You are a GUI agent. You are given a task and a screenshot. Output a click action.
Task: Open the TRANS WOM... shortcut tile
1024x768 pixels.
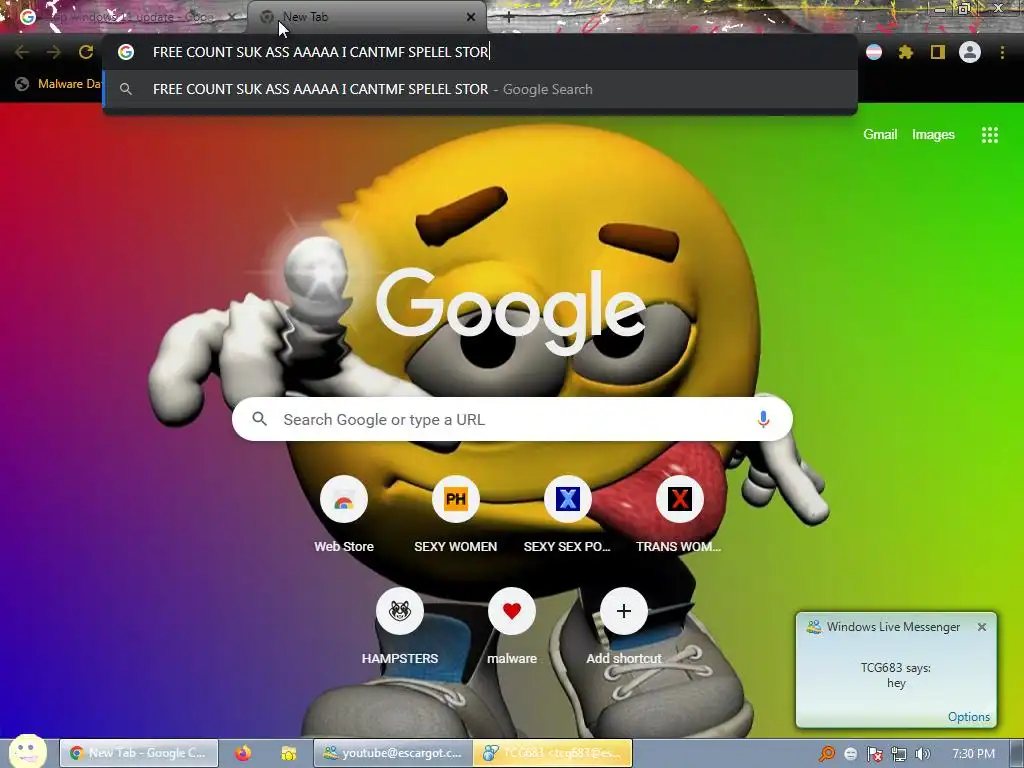(679, 516)
